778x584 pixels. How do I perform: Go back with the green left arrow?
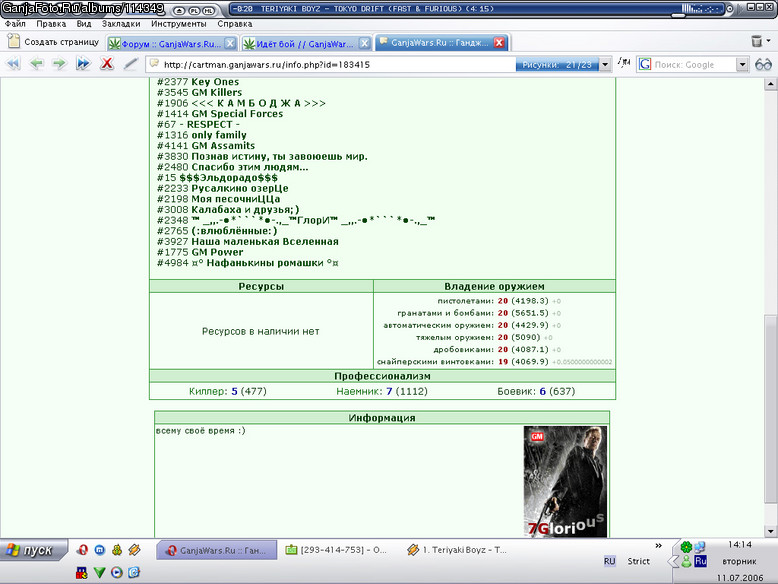coord(36,64)
